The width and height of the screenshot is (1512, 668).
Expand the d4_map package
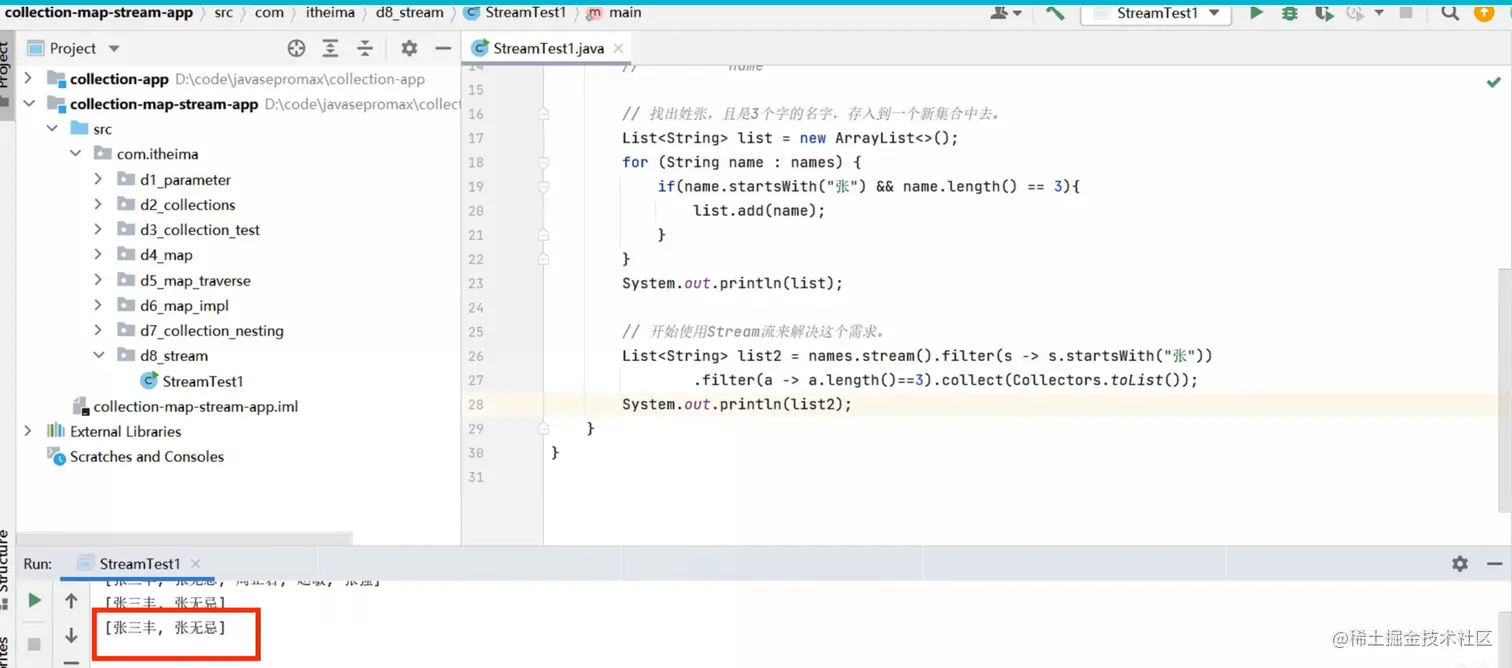tap(98, 255)
